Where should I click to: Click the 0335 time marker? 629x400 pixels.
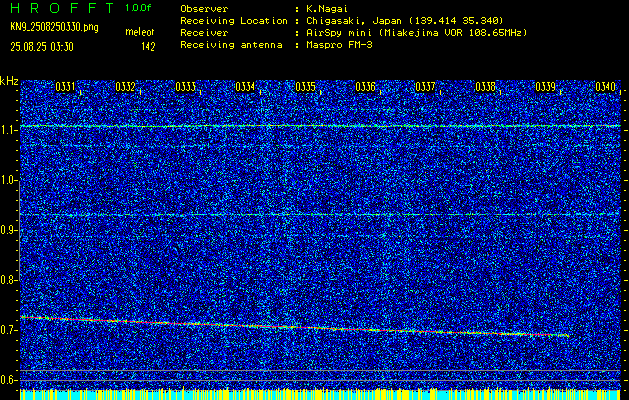click(305, 87)
